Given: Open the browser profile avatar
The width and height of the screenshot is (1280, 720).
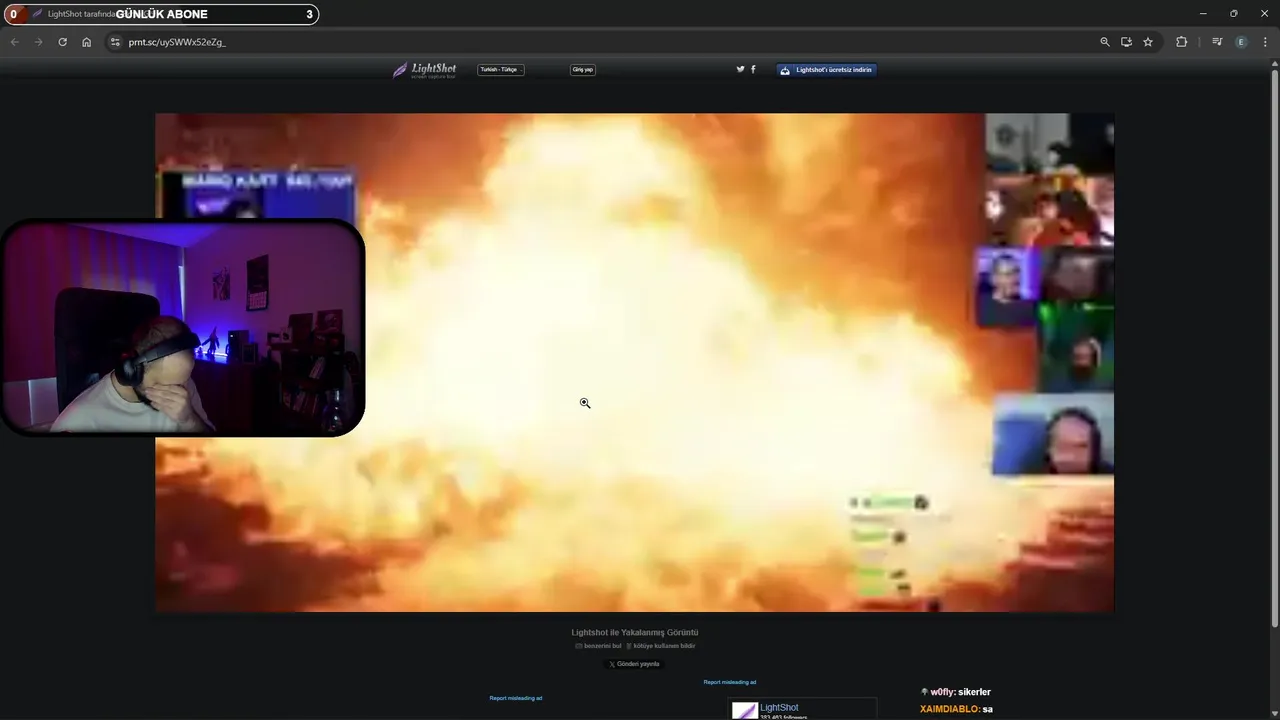Looking at the screenshot, I should point(1241,42).
